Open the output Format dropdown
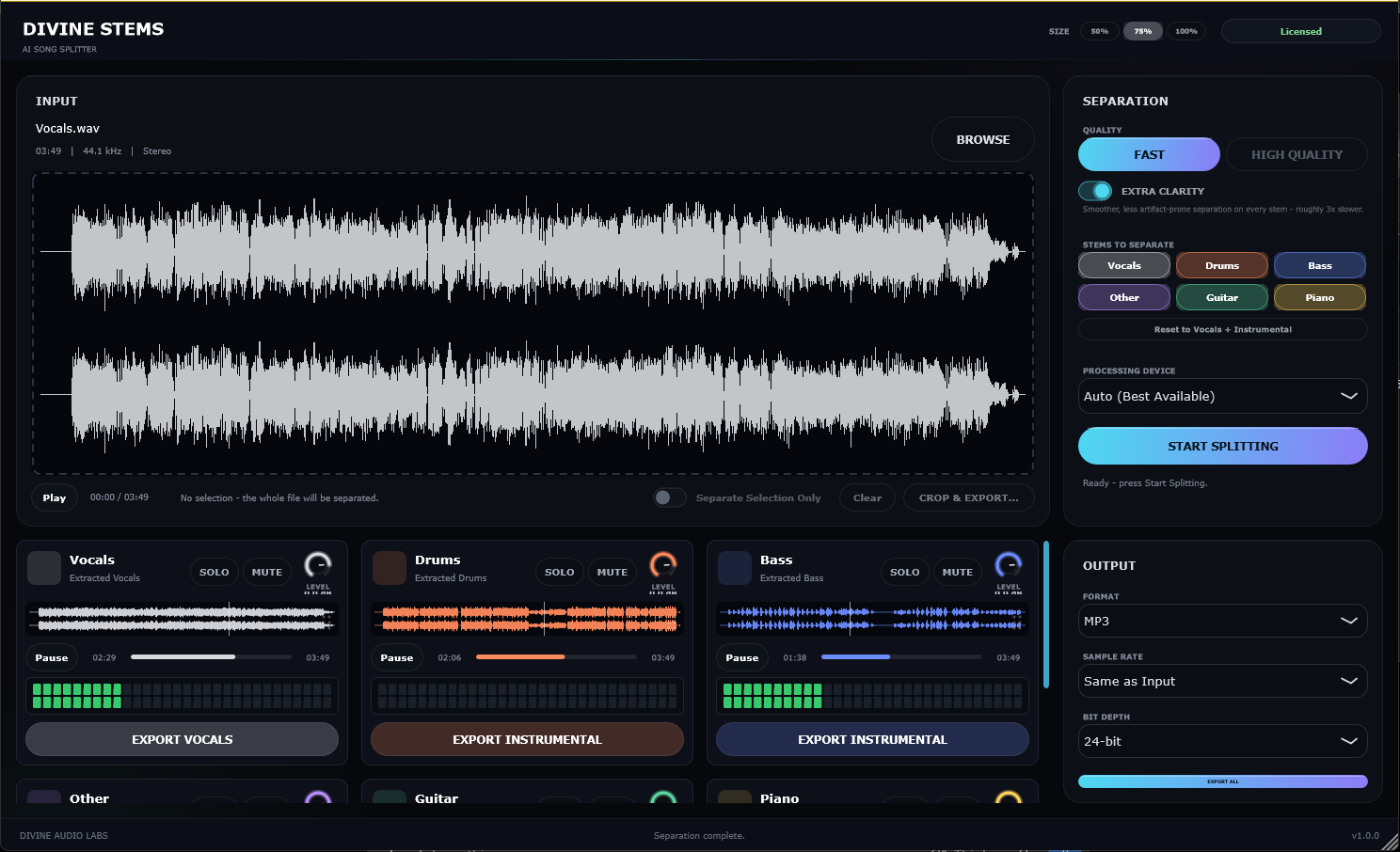Screen dimensions: 1400x852 pos(1223,621)
